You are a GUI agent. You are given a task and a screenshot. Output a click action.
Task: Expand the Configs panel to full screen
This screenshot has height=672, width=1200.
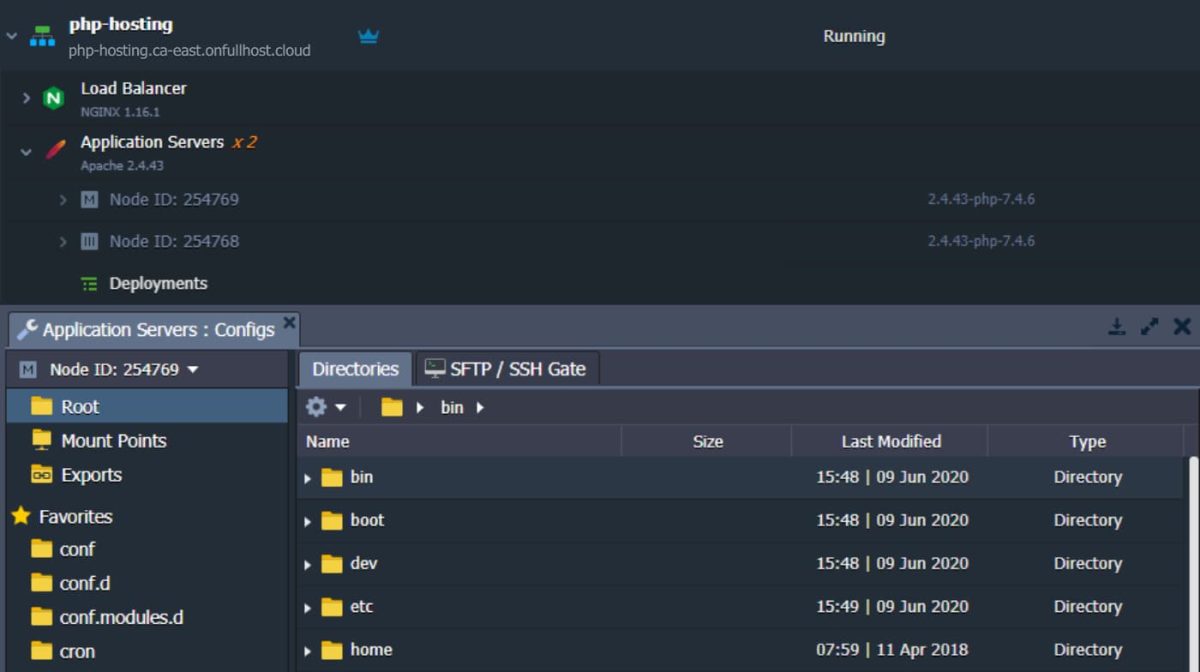click(x=1149, y=327)
